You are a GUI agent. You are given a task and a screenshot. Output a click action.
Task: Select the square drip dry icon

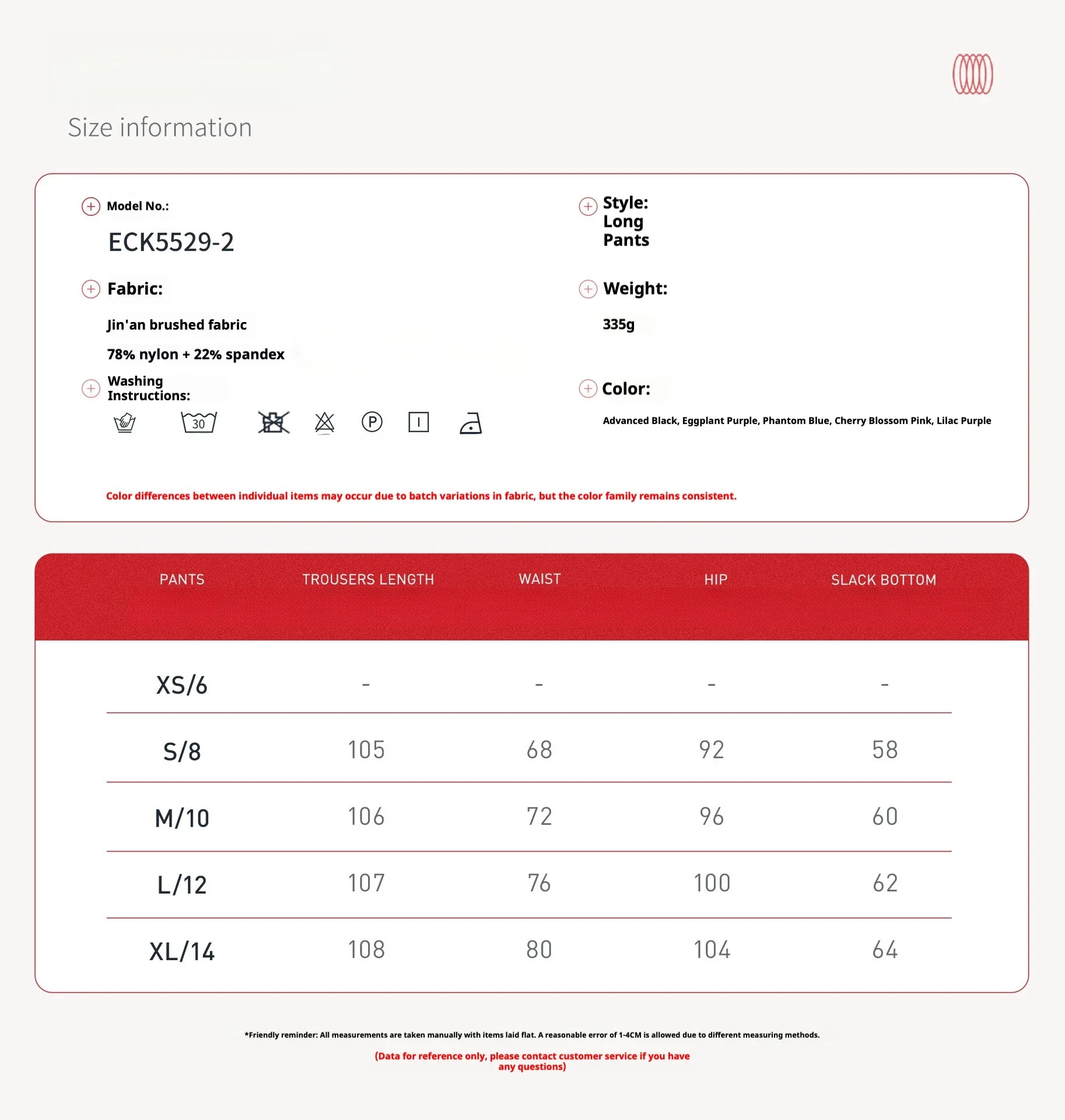click(x=418, y=422)
